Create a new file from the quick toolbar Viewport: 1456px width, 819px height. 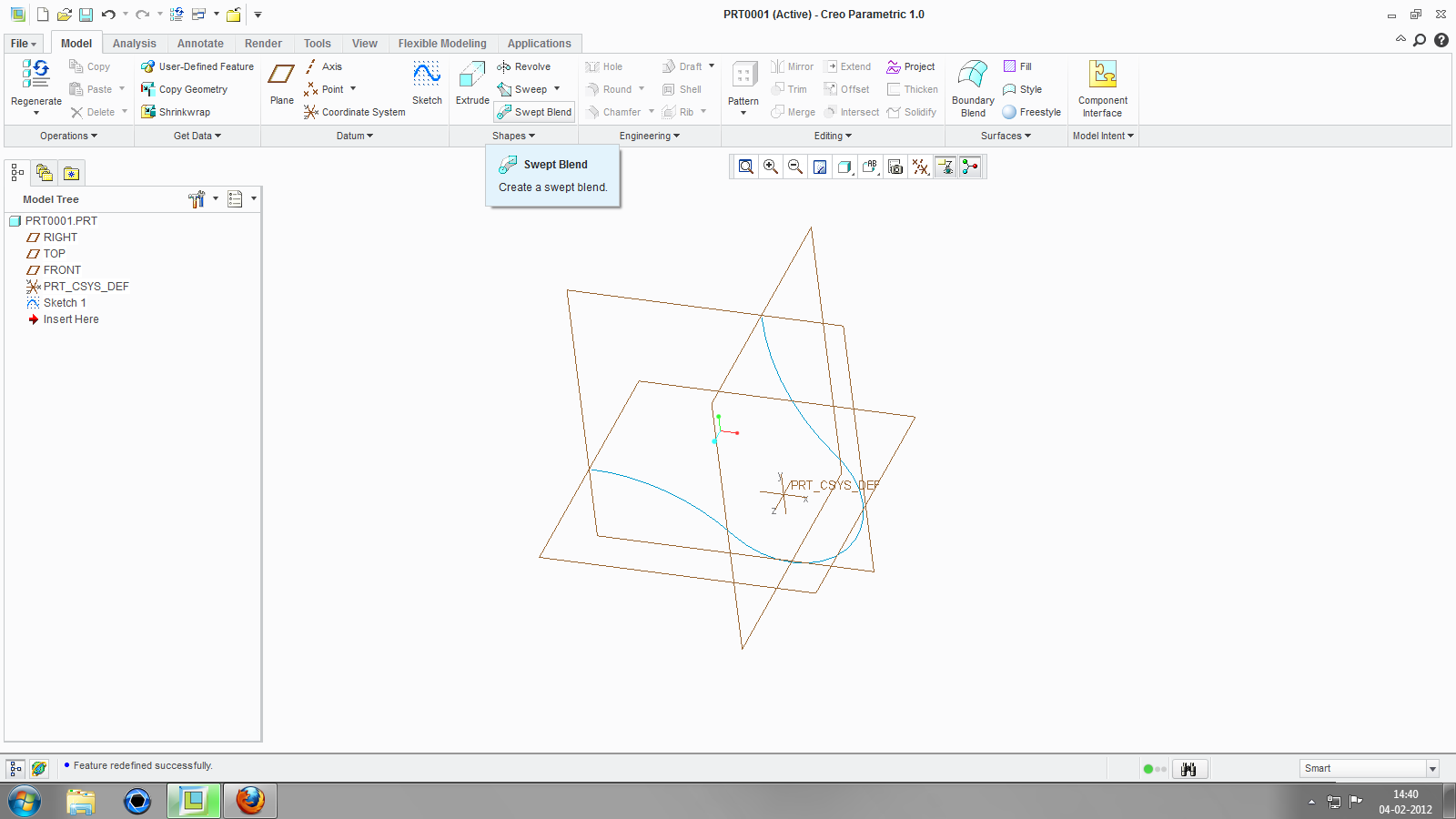click(43, 15)
